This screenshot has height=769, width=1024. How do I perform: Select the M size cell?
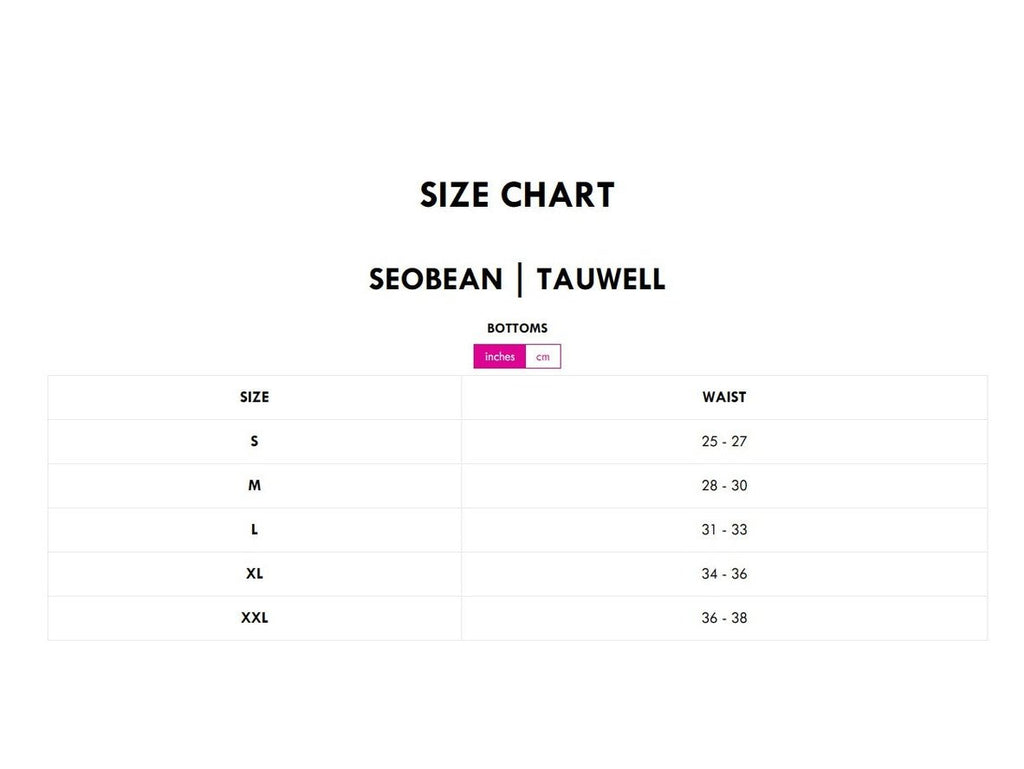(x=254, y=485)
